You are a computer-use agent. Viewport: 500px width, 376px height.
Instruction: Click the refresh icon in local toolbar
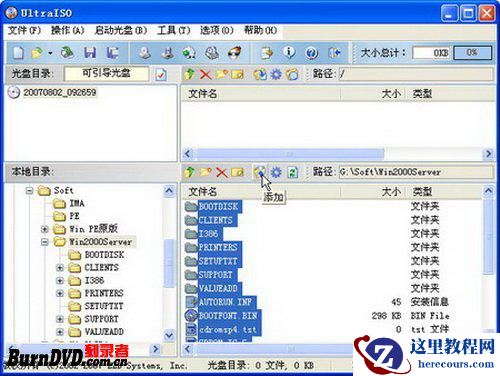click(293, 172)
